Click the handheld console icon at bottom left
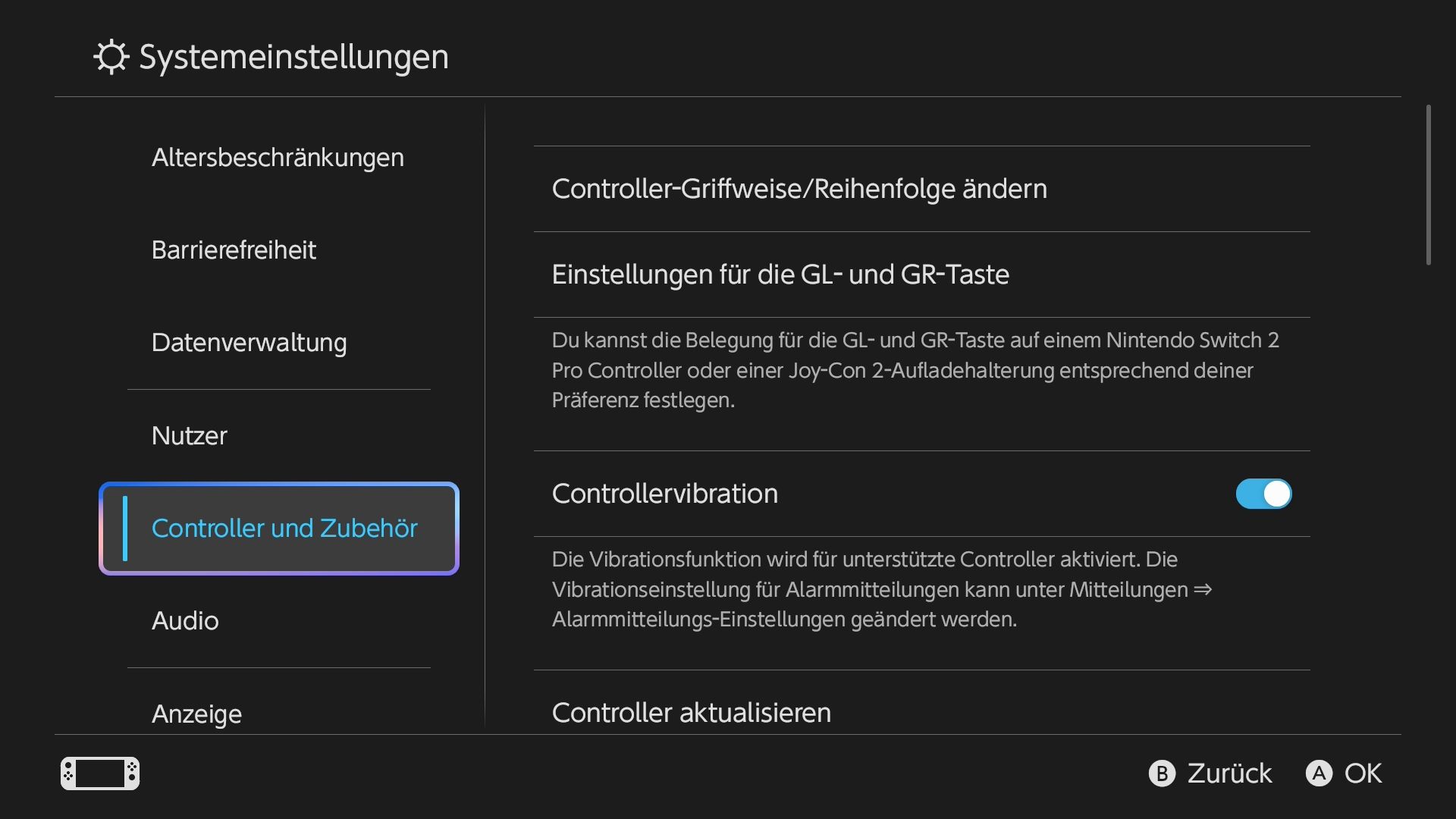Image resolution: width=1456 pixels, height=819 pixels. click(100, 773)
